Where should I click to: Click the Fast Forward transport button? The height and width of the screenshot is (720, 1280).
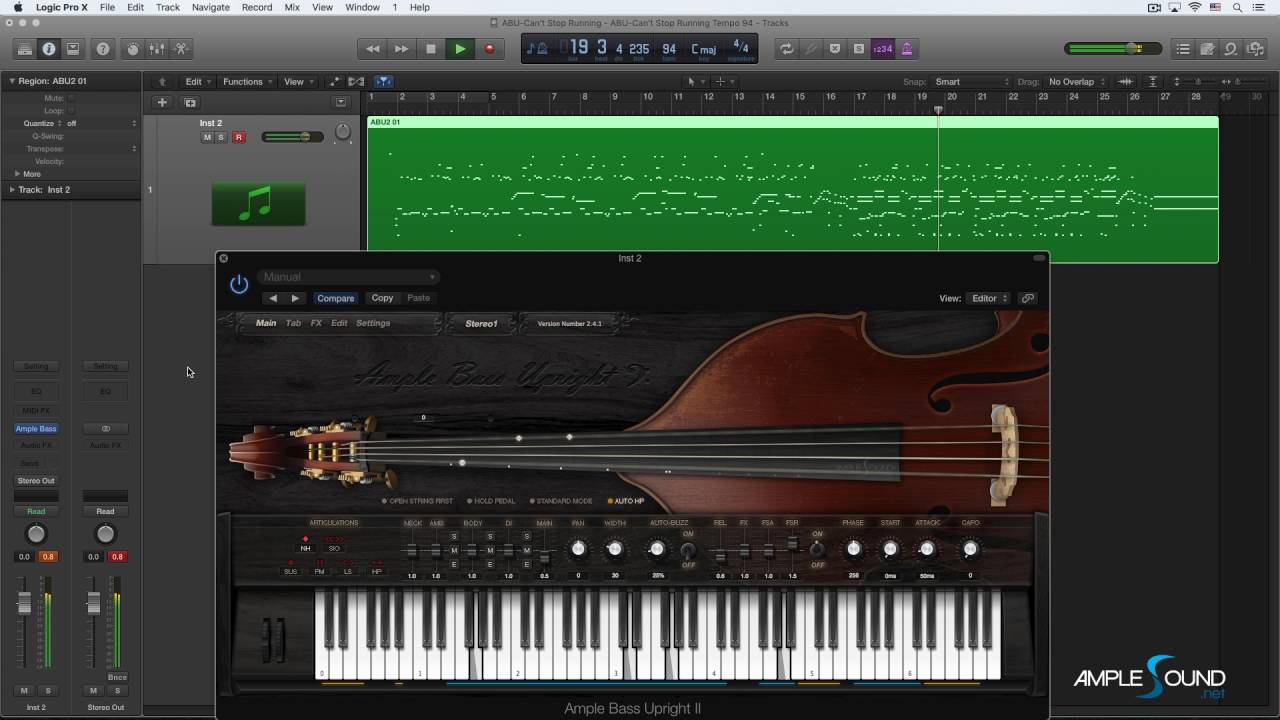click(x=401, y=48)
